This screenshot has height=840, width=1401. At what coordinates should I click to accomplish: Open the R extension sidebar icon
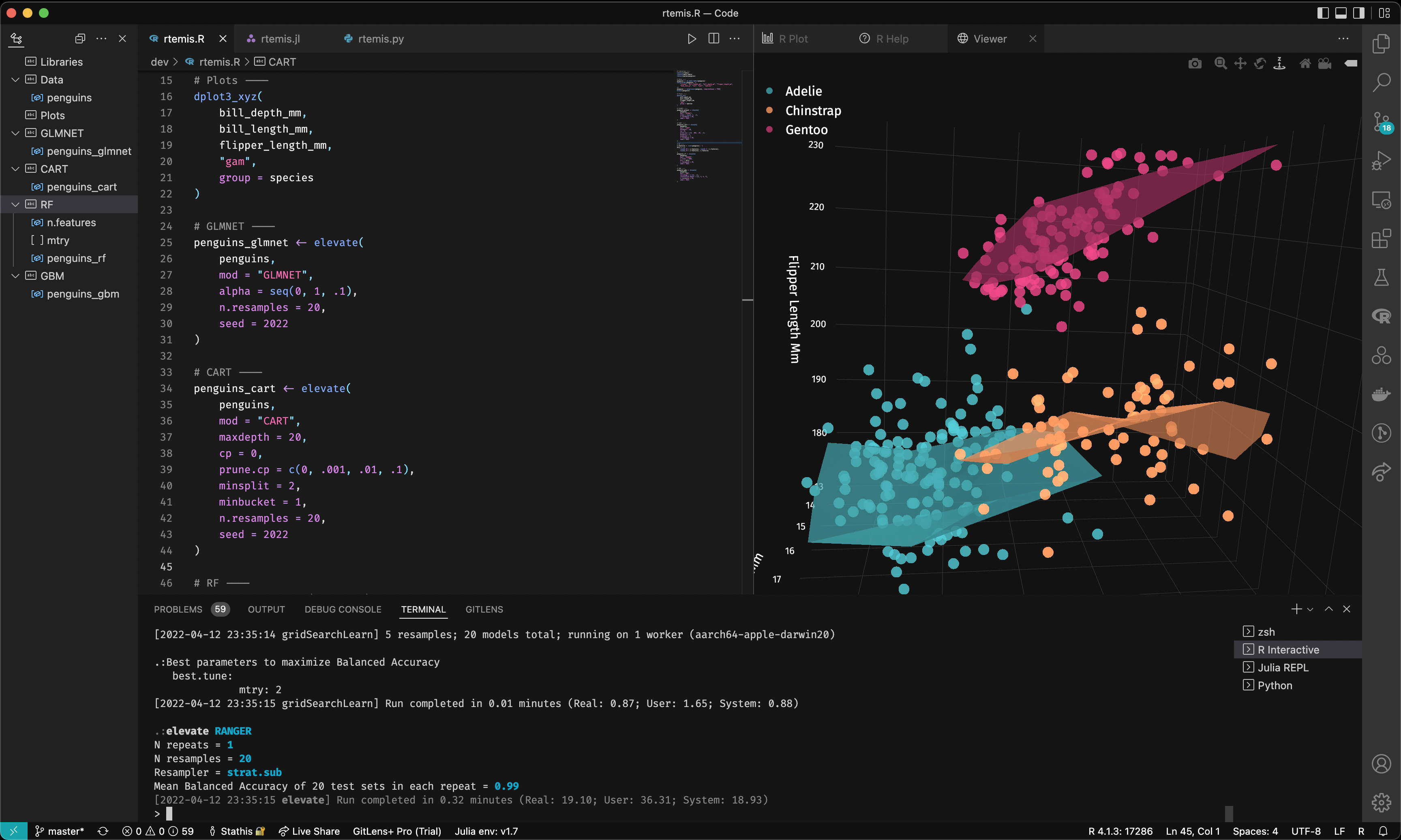(1381, 316)
